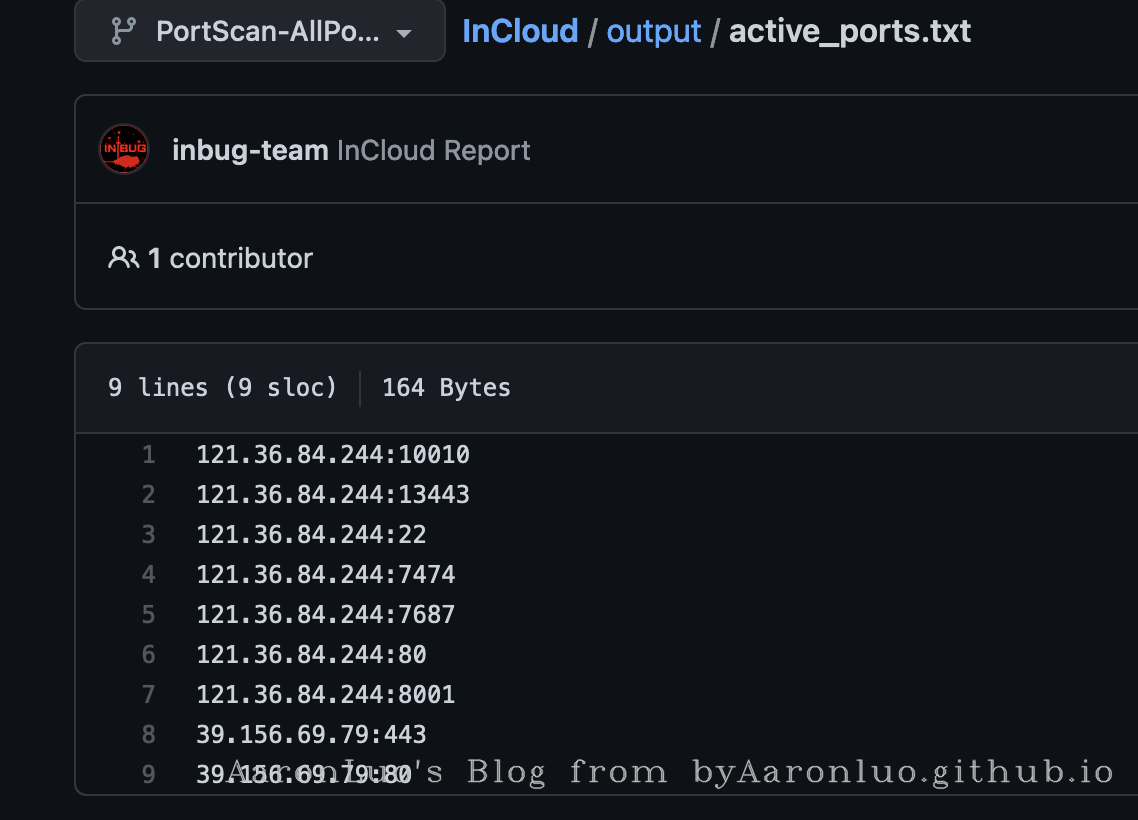1138x820 pixels.
Task: Click the 121.36.84.244:7474 code line
Action: click(x=326, y=575)
